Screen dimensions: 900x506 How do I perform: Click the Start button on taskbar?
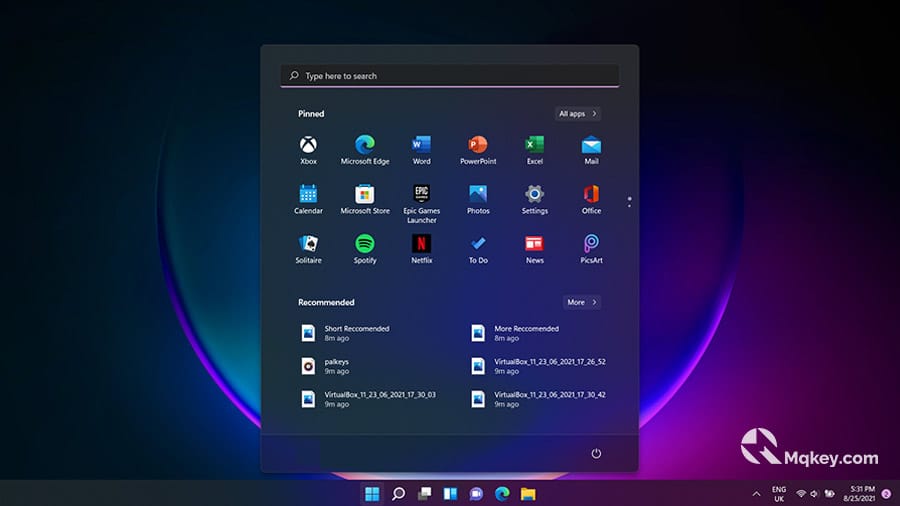pyautogui.click(x=372, y=493)
